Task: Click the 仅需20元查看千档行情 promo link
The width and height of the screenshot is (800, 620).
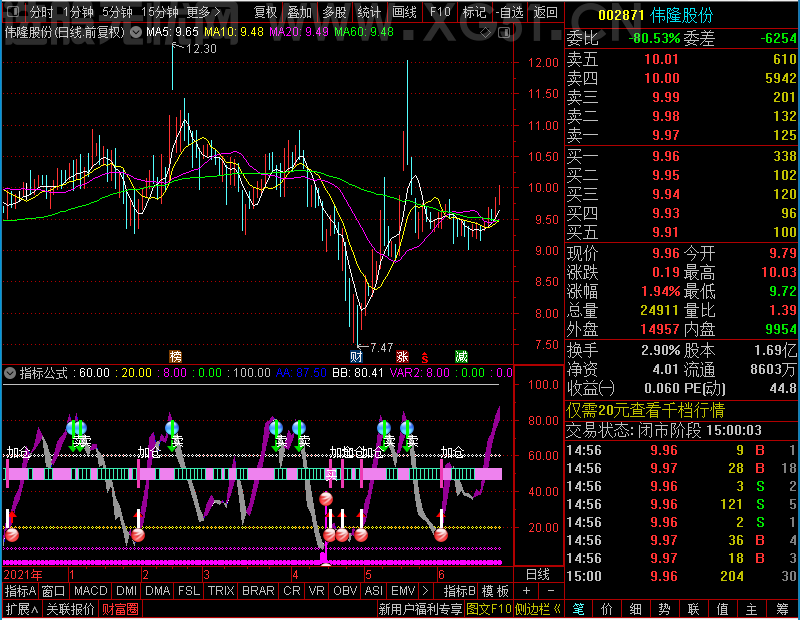Action: pos(645,410)
